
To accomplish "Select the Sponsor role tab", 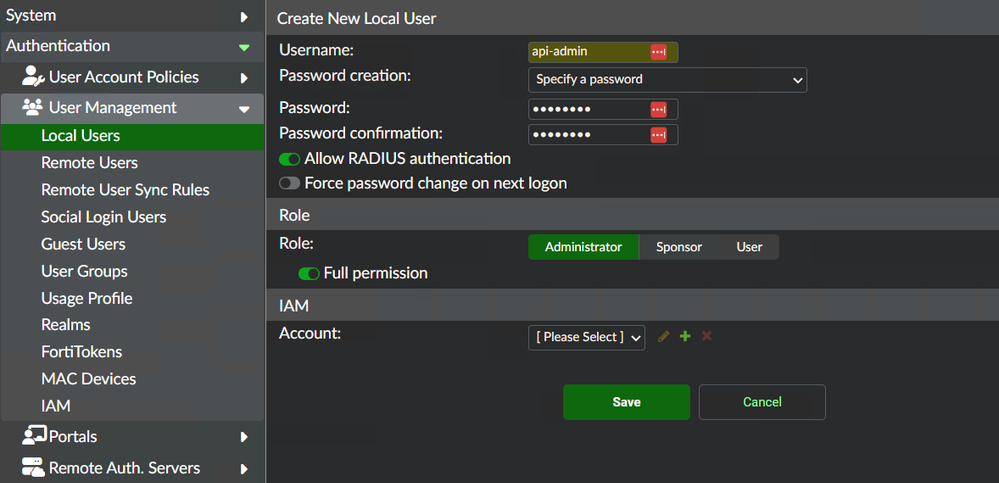I will click(679, 247).
